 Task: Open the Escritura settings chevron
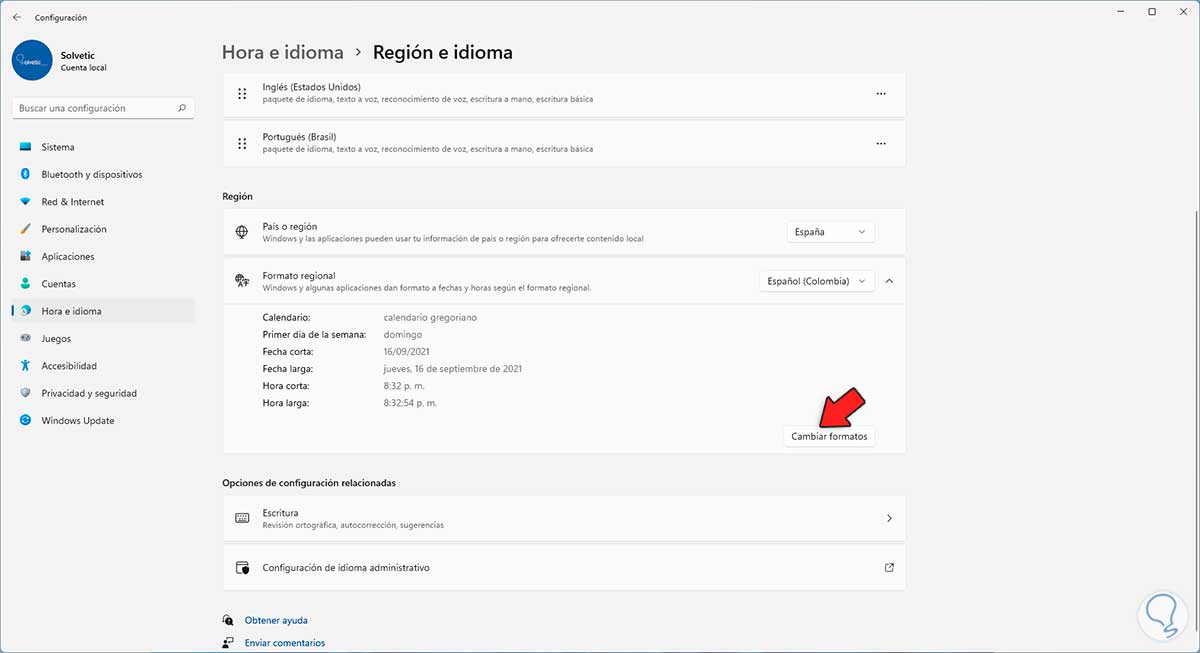point(889,518)
